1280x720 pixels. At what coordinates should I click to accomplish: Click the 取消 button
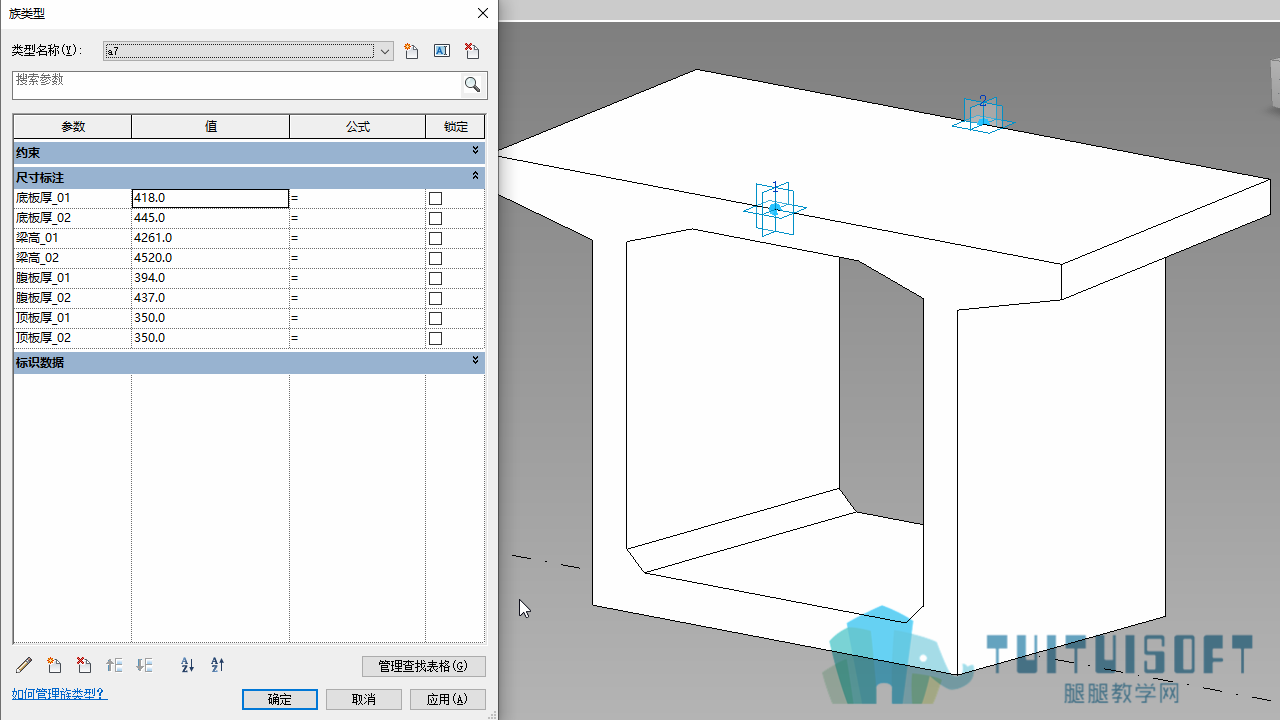364,699
